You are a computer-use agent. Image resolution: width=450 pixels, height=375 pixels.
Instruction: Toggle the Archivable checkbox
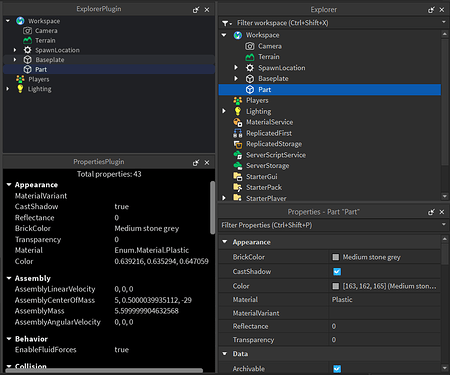tap(337, 368)
